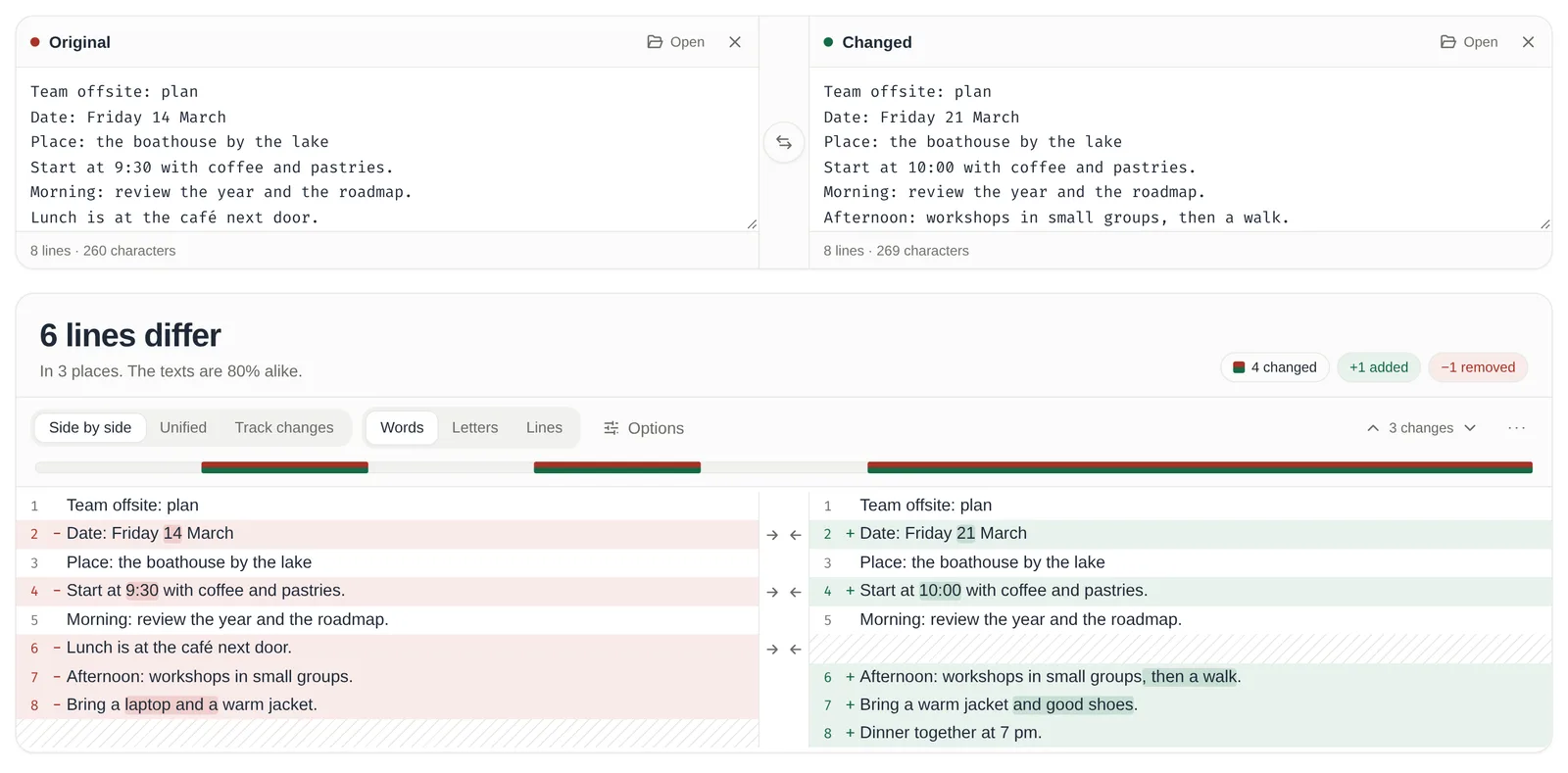The height and width of the screenshot is (773, 1568).
Task: Push the 'Lunch is at' line rightward
Action: click(772, 650)
